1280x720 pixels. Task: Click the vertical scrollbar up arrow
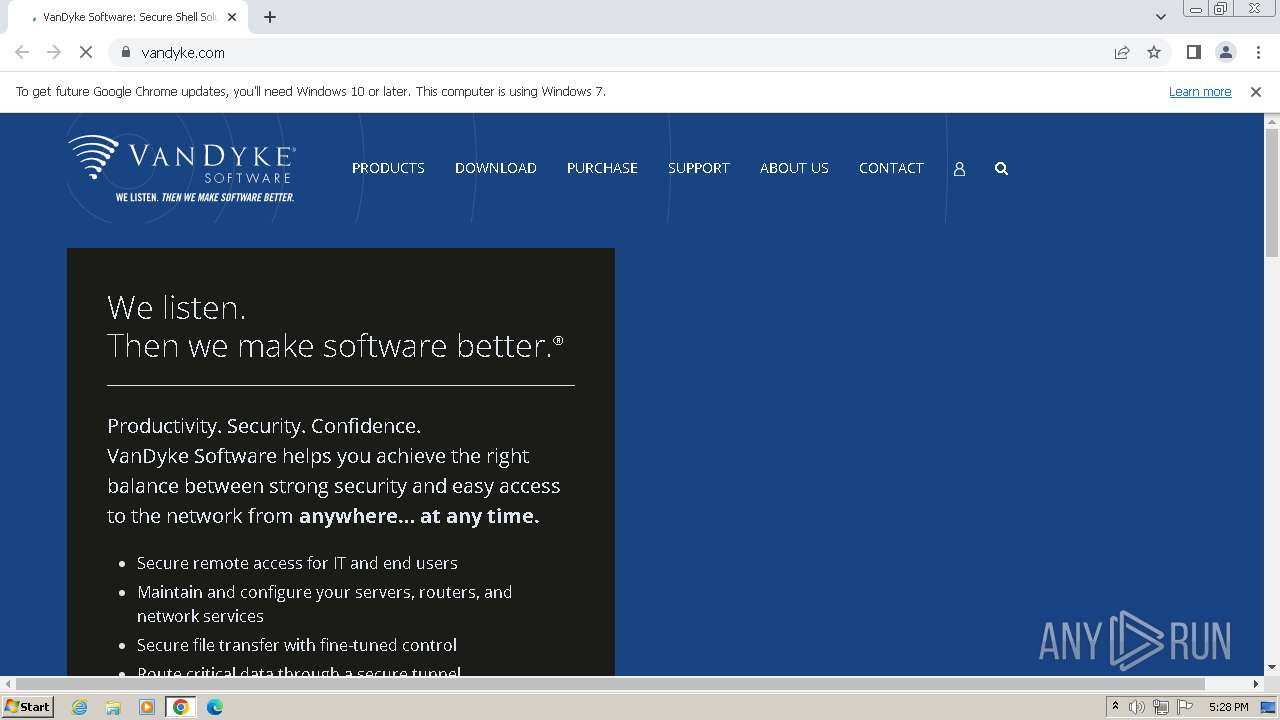pos(1272,121)
